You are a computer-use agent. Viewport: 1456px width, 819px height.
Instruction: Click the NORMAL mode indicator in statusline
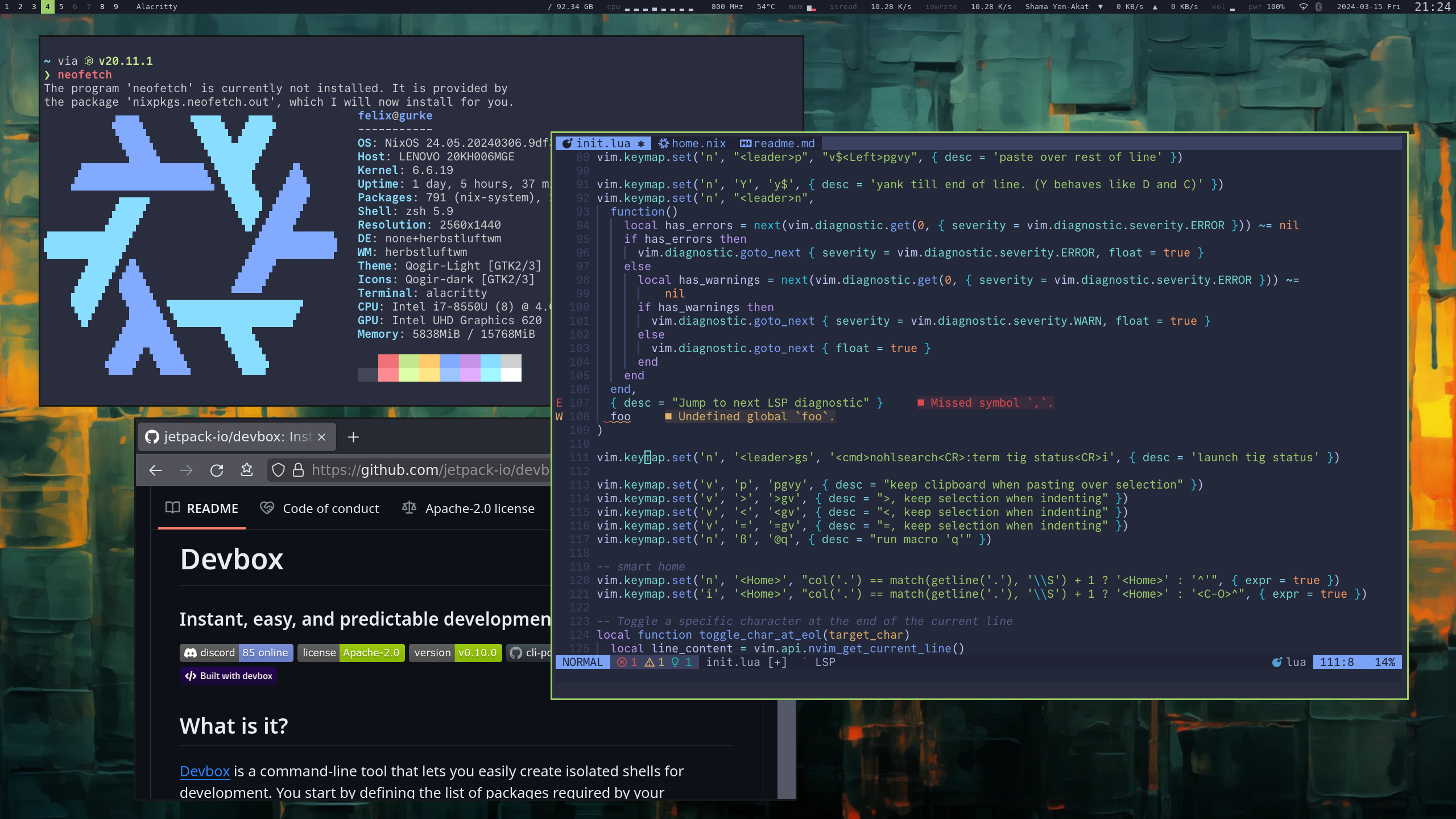(582, 662)
